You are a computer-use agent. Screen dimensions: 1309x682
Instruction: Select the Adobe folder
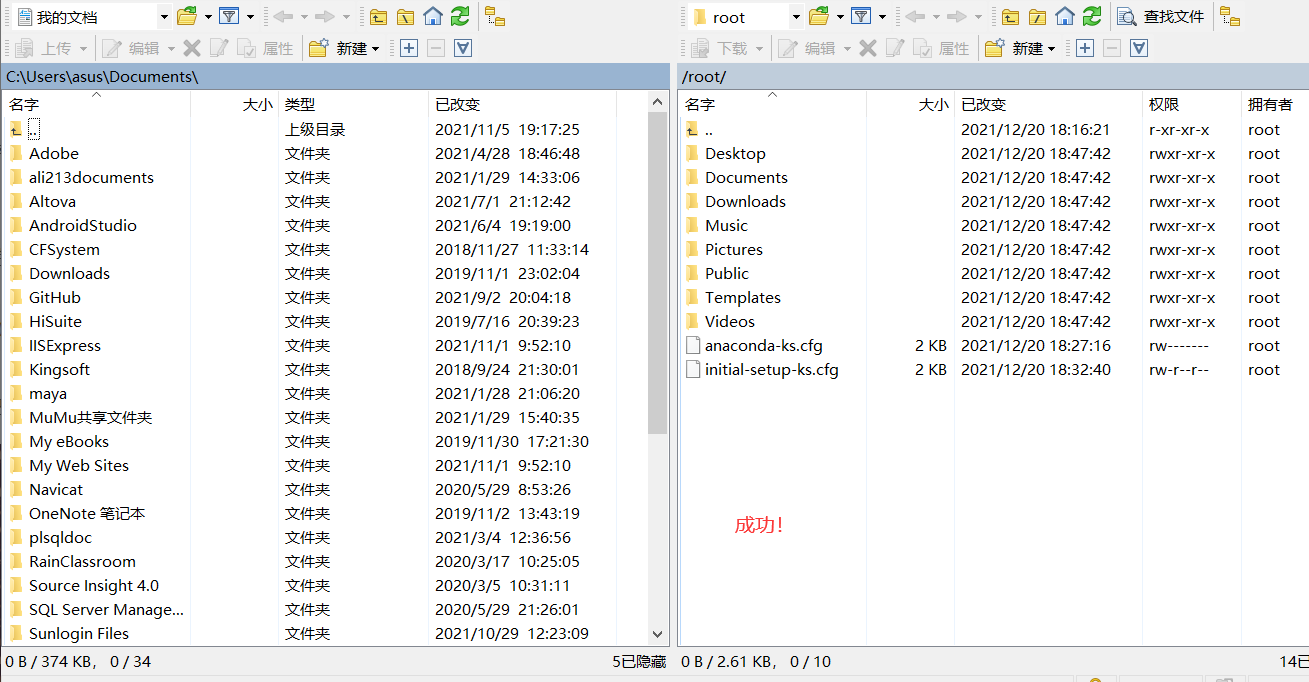point(54,153)
